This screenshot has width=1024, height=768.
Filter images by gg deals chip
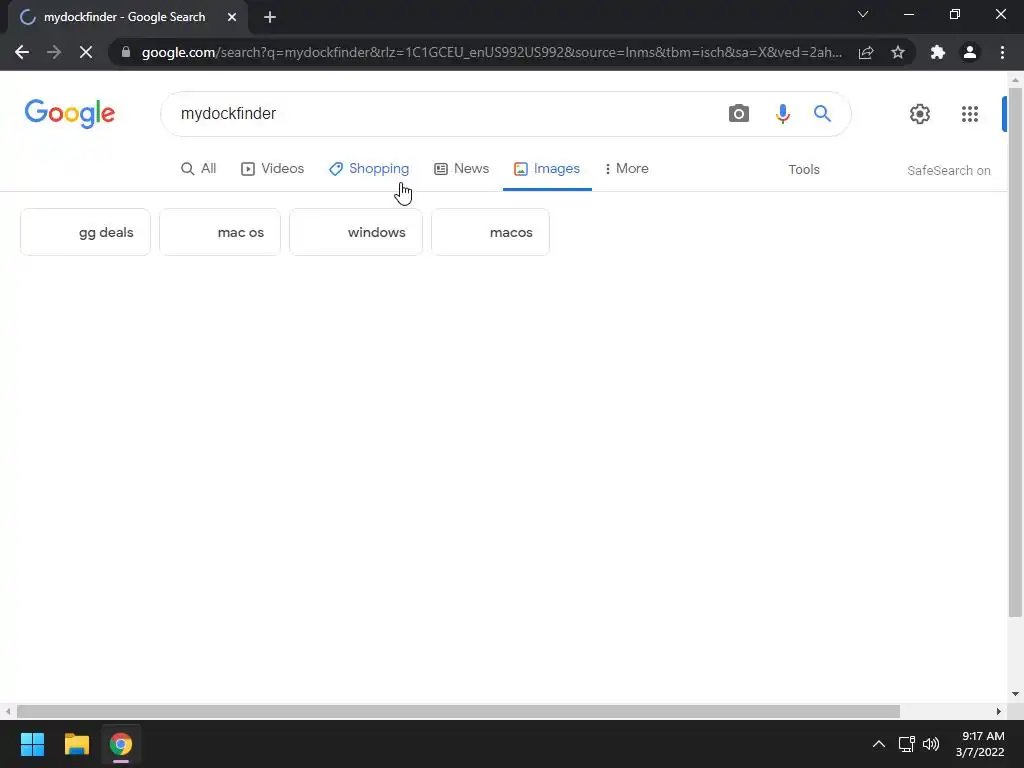click(x=86, y=232)
